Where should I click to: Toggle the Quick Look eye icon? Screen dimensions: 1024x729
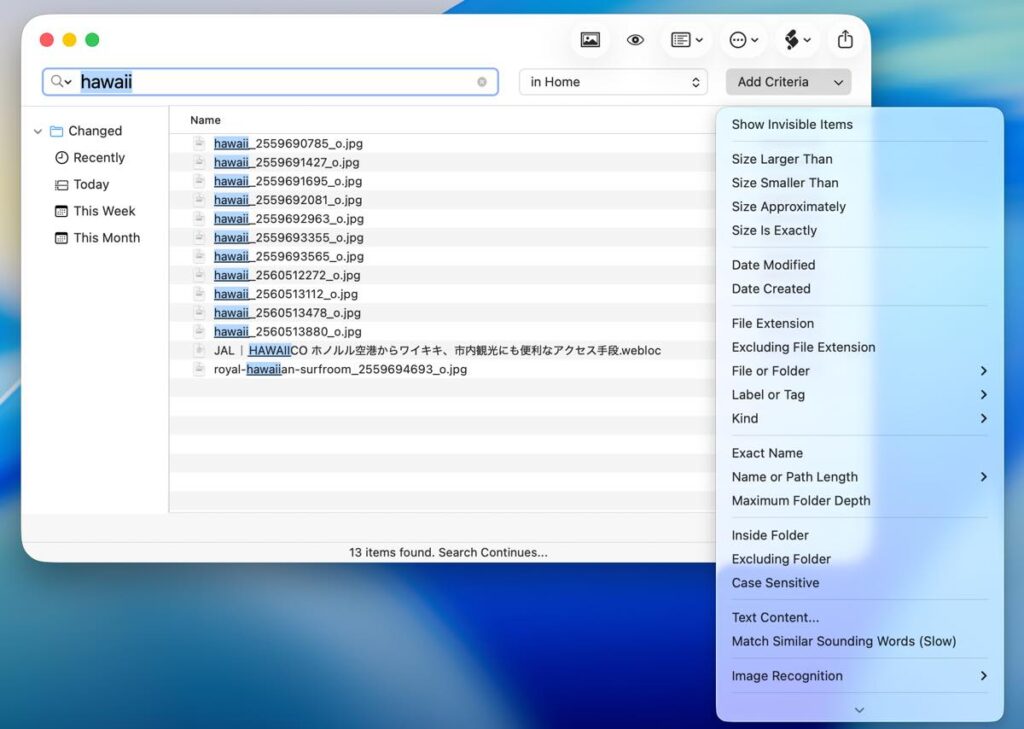tap(635, 40)
